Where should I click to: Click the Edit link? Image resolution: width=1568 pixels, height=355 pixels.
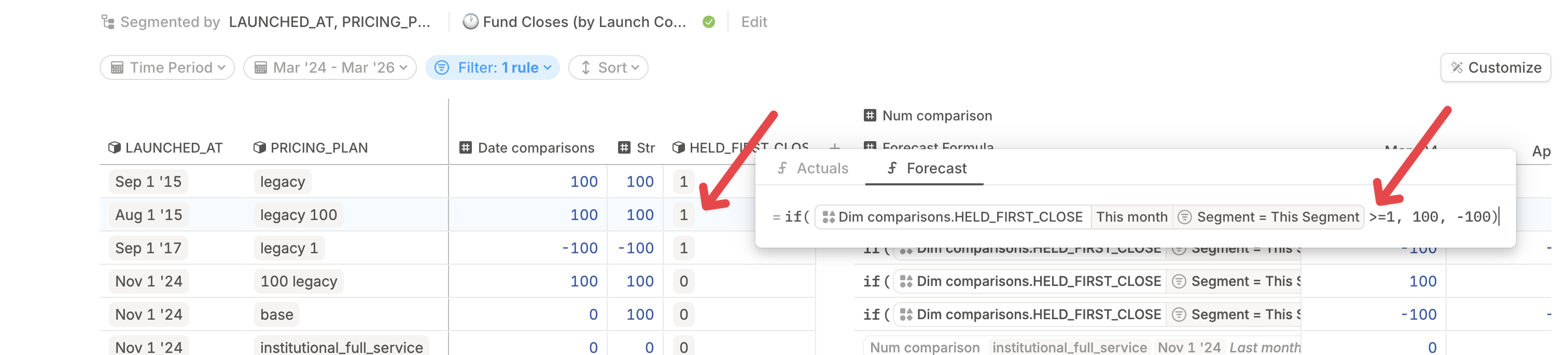753,22
